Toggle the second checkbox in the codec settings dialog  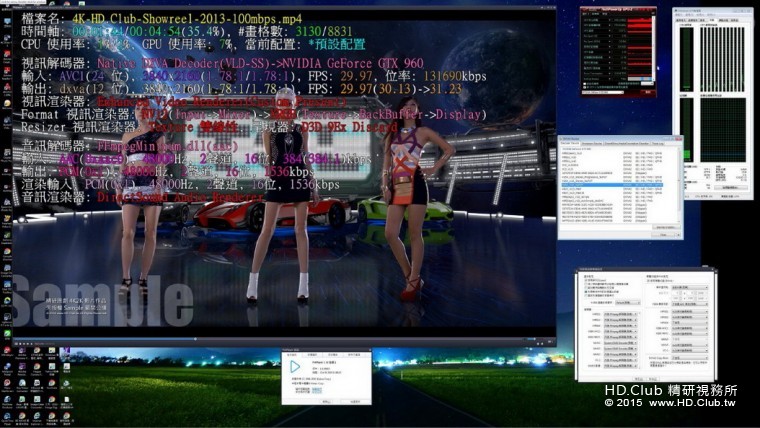pyautogui.click(x=586, y=284)
